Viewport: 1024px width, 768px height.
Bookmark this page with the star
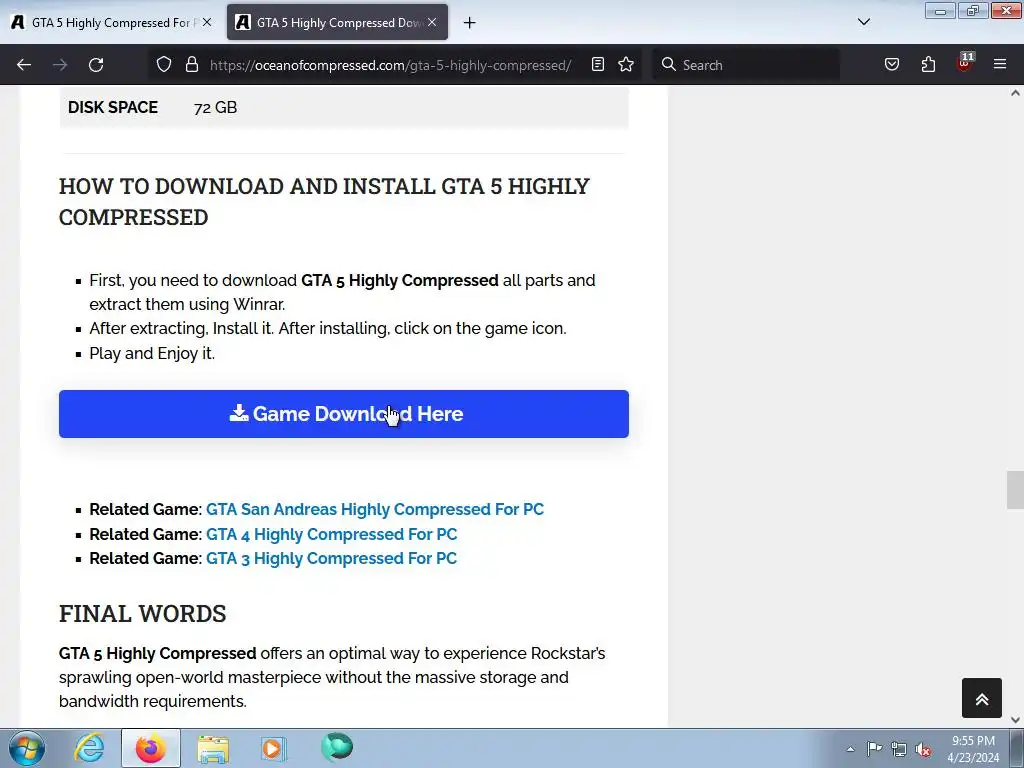626,65
